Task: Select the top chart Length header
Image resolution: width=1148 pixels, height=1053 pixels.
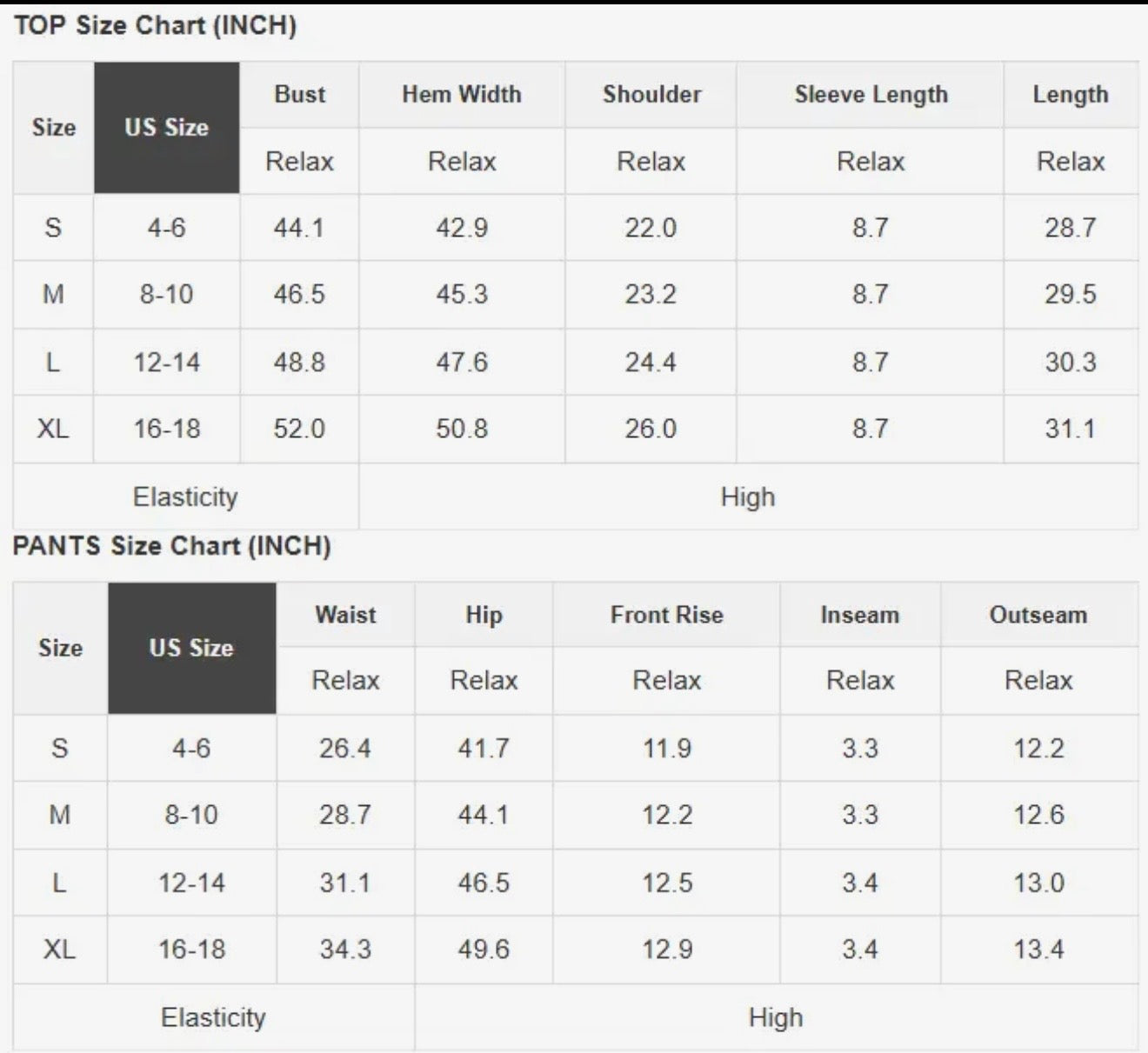Action: pos(1071,95)
